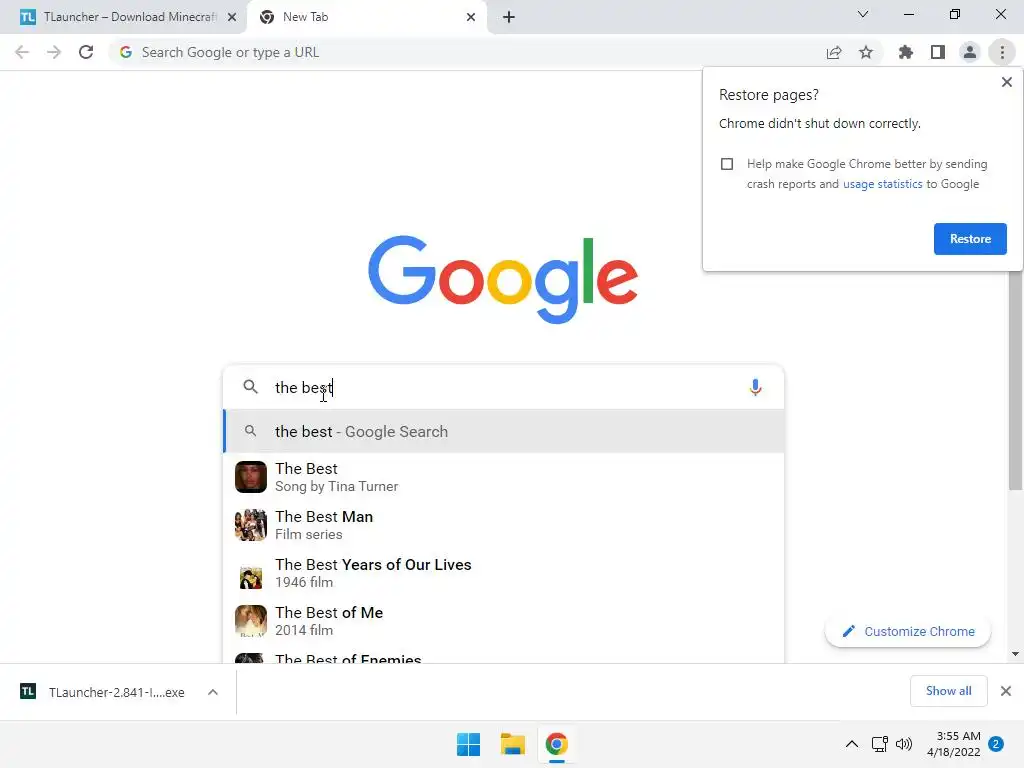Choose The Best song by Tina Turner
This screenshot has height=768, width=1024.
(x=504, y=477)
